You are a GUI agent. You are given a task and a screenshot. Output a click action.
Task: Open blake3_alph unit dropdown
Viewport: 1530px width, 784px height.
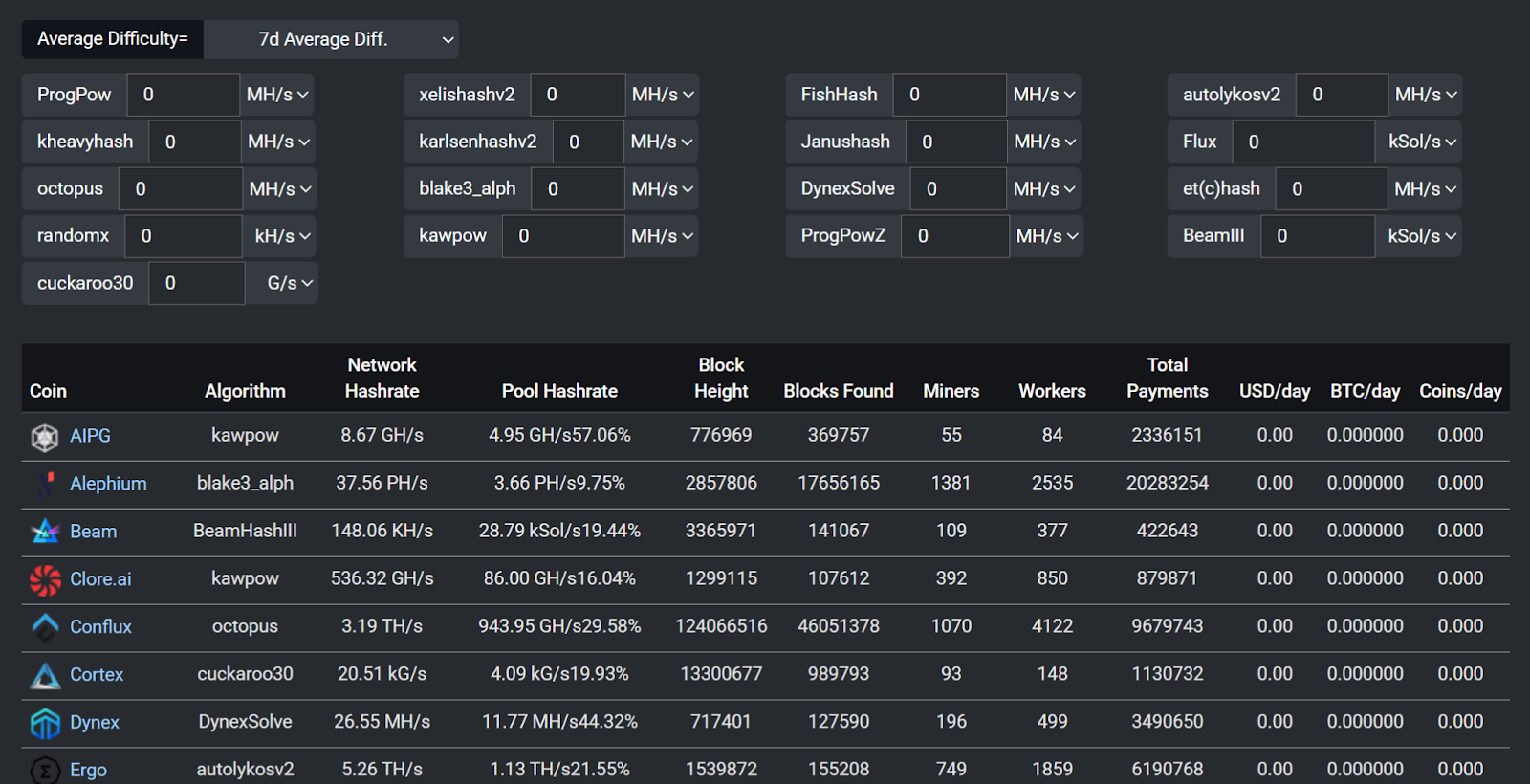pos(662,189)
